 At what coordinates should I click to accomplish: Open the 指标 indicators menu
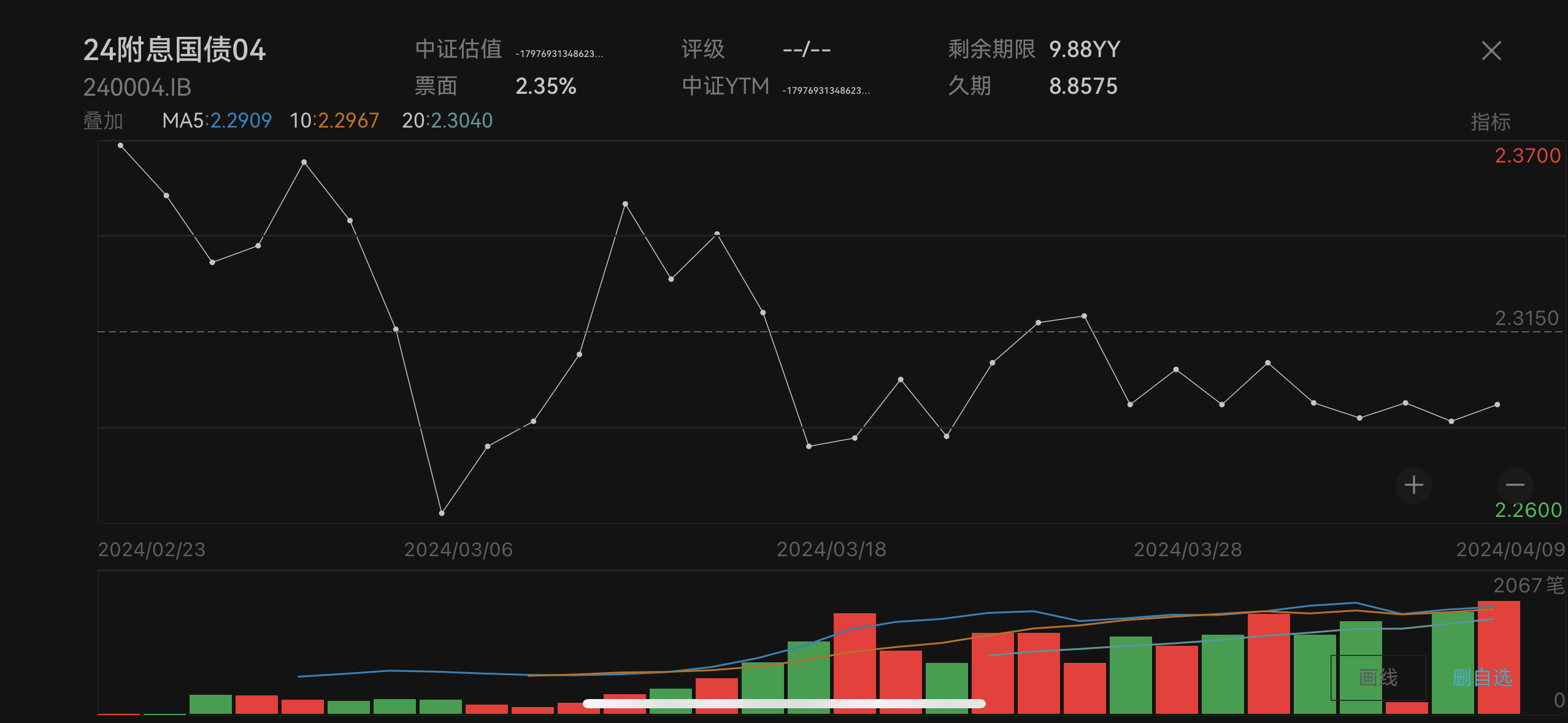(1490, 121)
